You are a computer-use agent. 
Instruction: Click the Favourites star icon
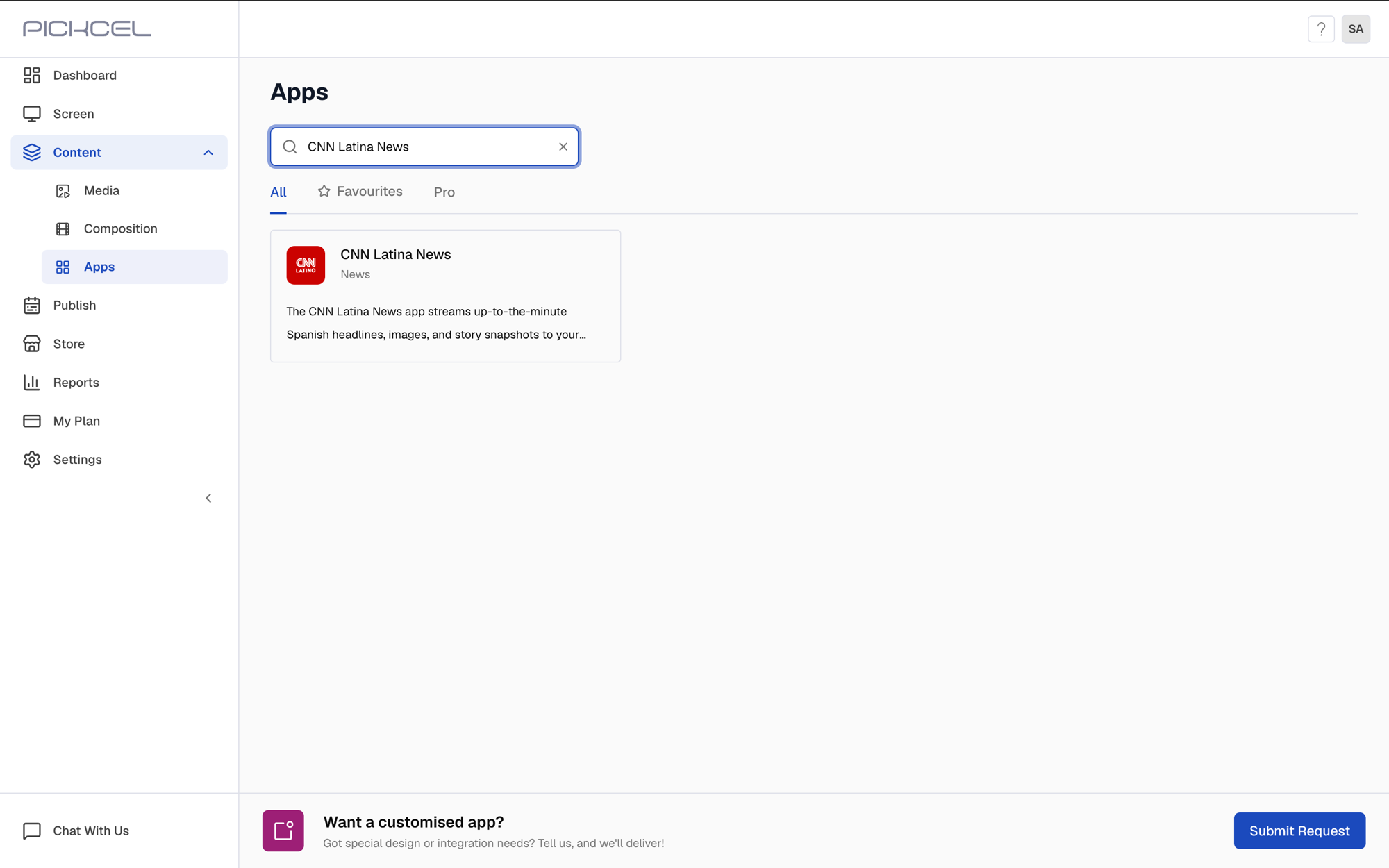pos(324,191)
